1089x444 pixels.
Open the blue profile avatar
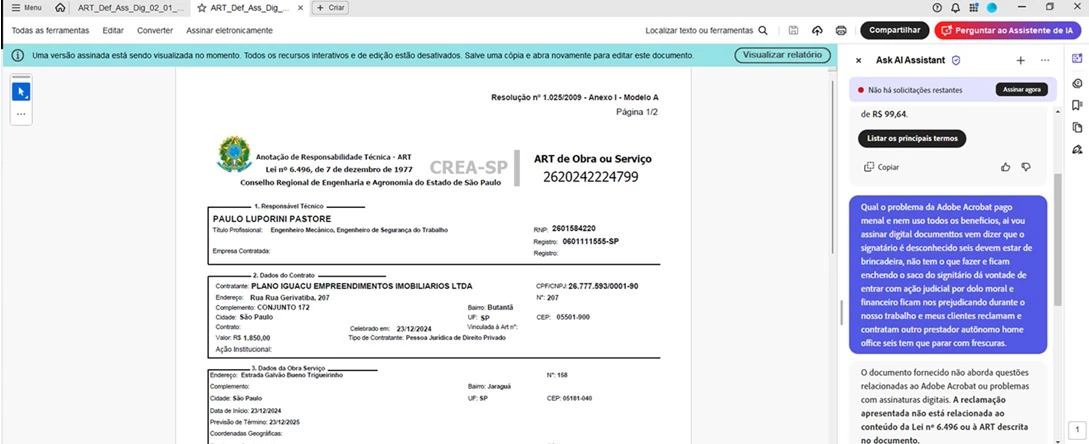(x=992, y=8)
